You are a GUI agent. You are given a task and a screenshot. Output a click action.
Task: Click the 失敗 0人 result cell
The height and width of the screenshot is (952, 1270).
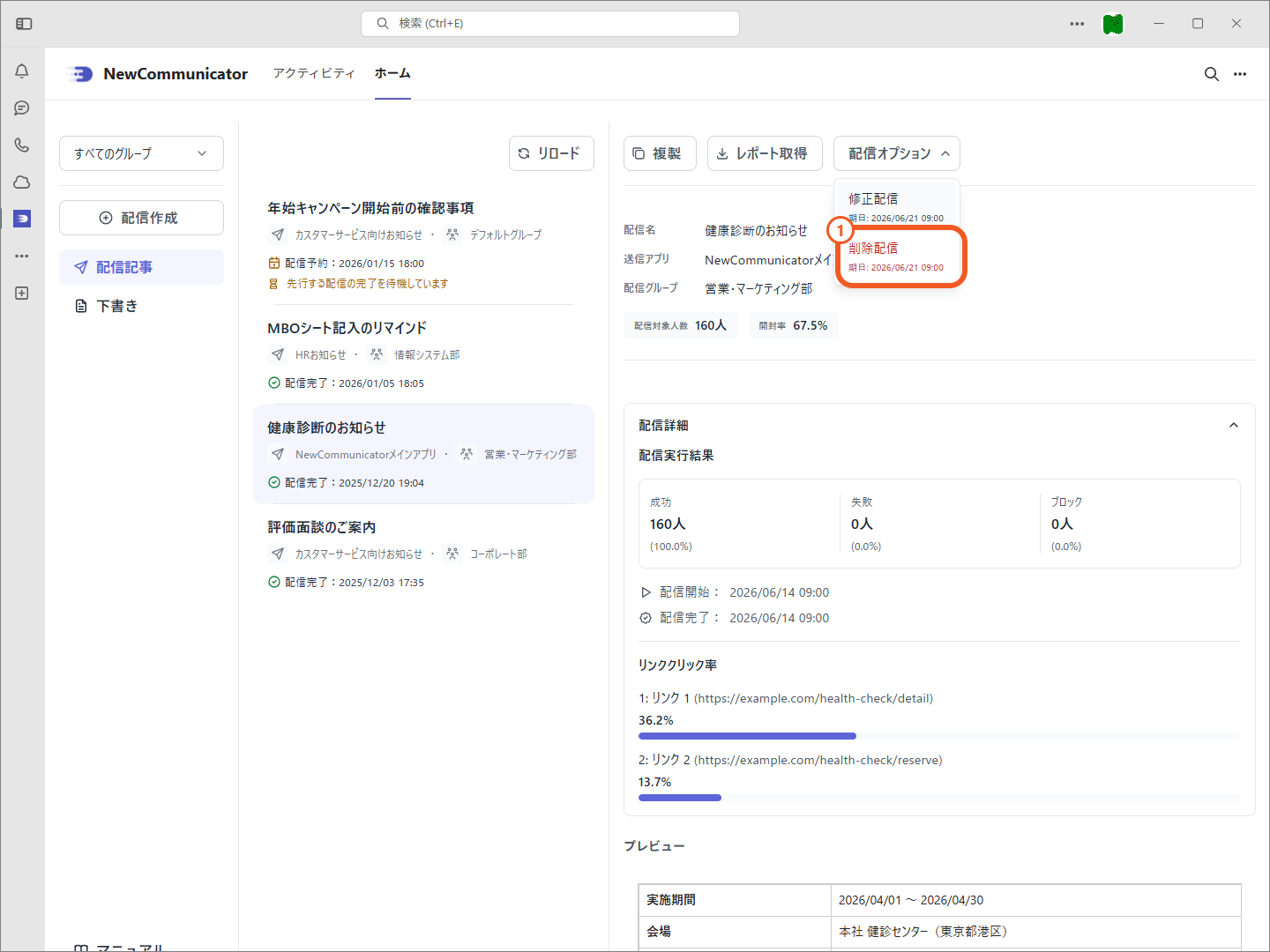(940, 524)
